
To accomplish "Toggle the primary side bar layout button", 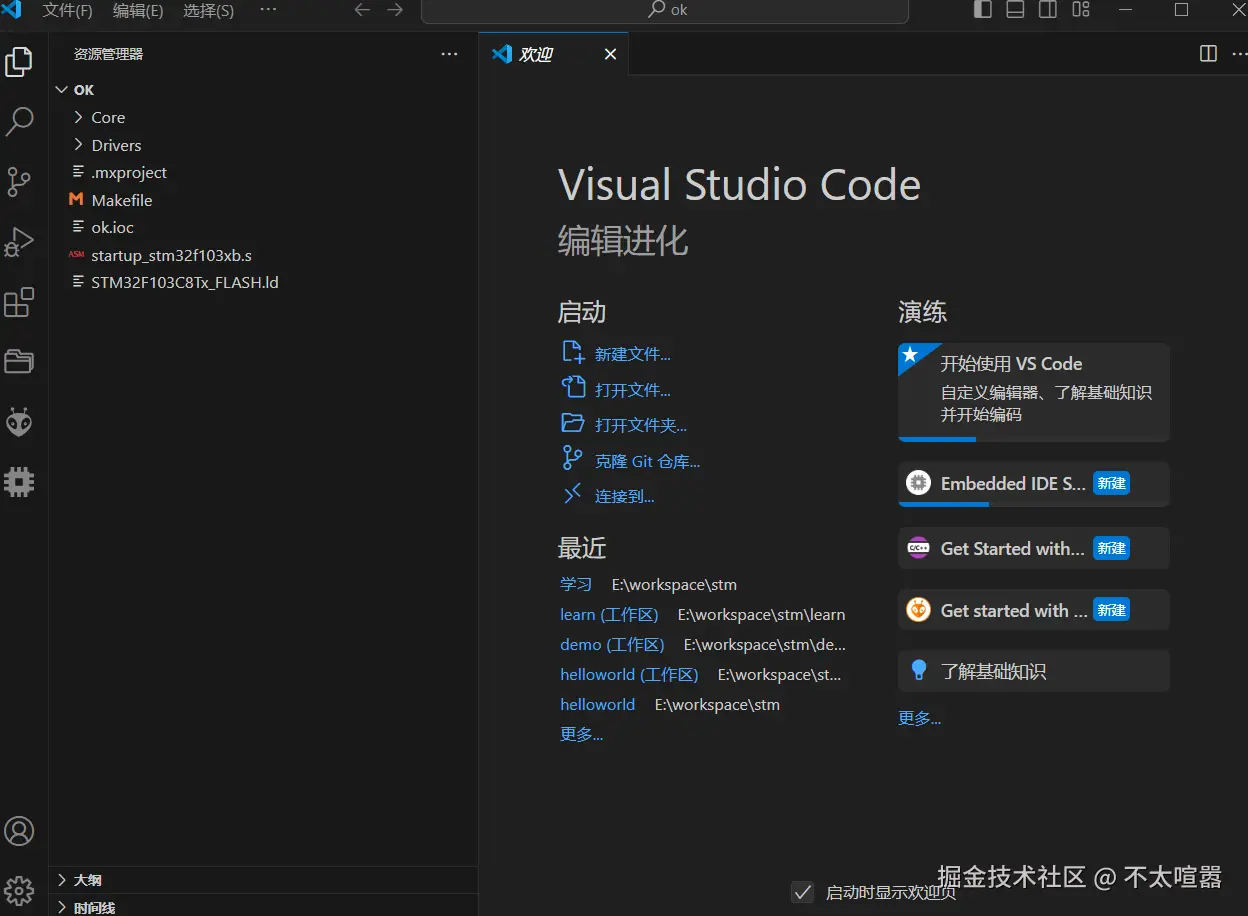I will pos(983,10).
